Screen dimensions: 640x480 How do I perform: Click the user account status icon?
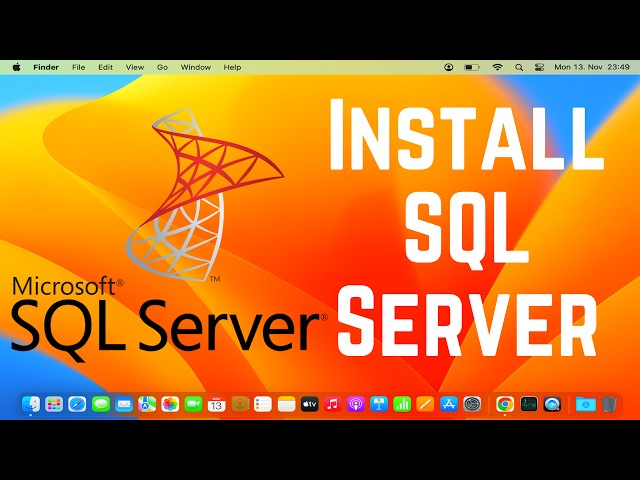[449, 67]
